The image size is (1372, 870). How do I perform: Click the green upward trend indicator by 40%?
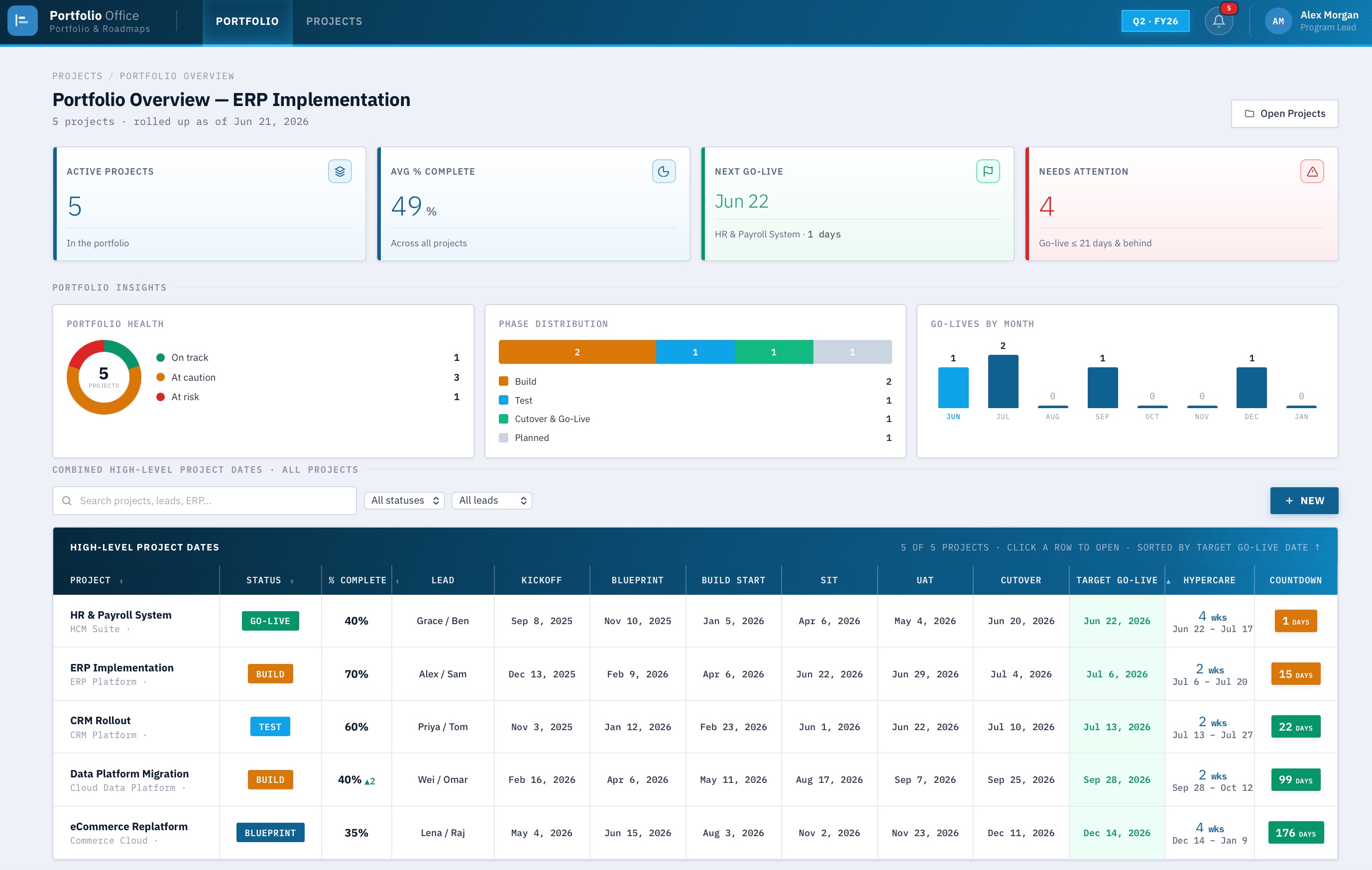click(x=370, y=781)
